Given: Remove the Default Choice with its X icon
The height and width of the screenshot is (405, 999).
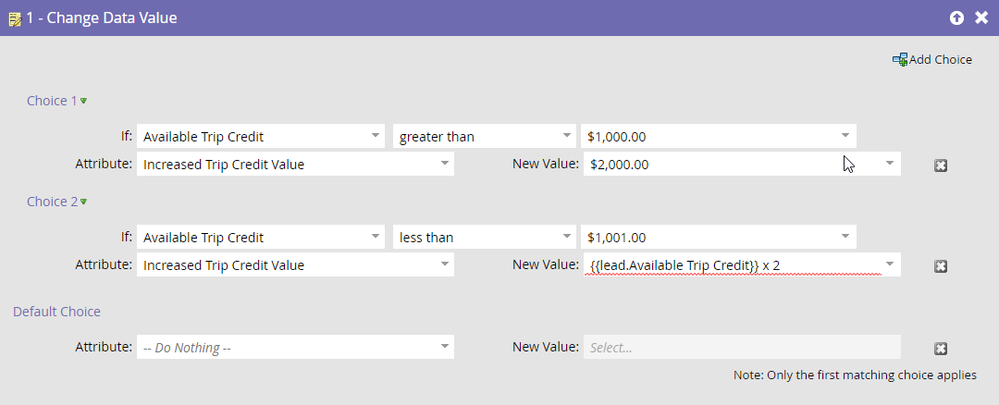Looking at the screenshot, I should tap(940, 348).
